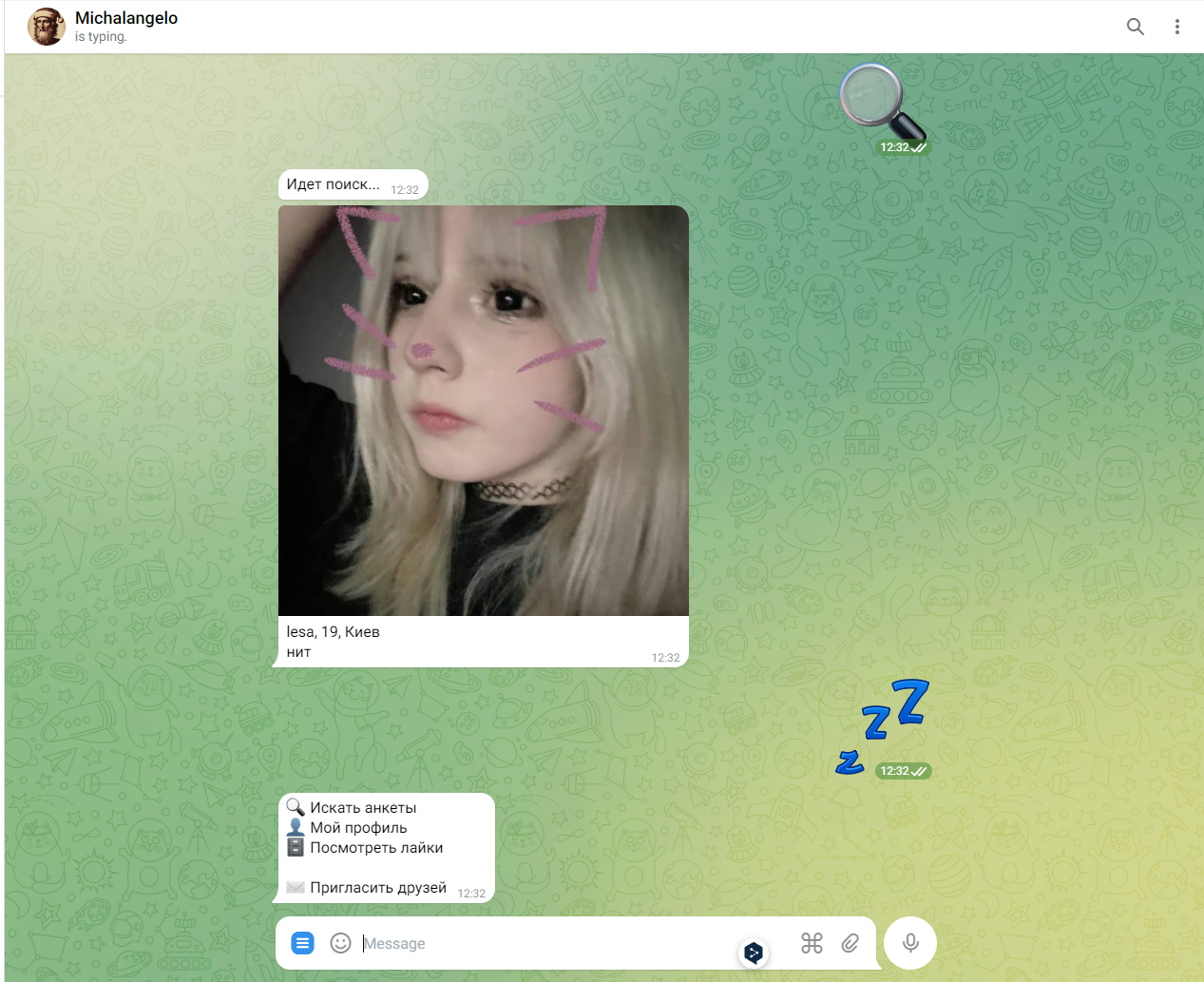
Task: Click the 'Посмотреть лайки' line
Action: [365, 848]
